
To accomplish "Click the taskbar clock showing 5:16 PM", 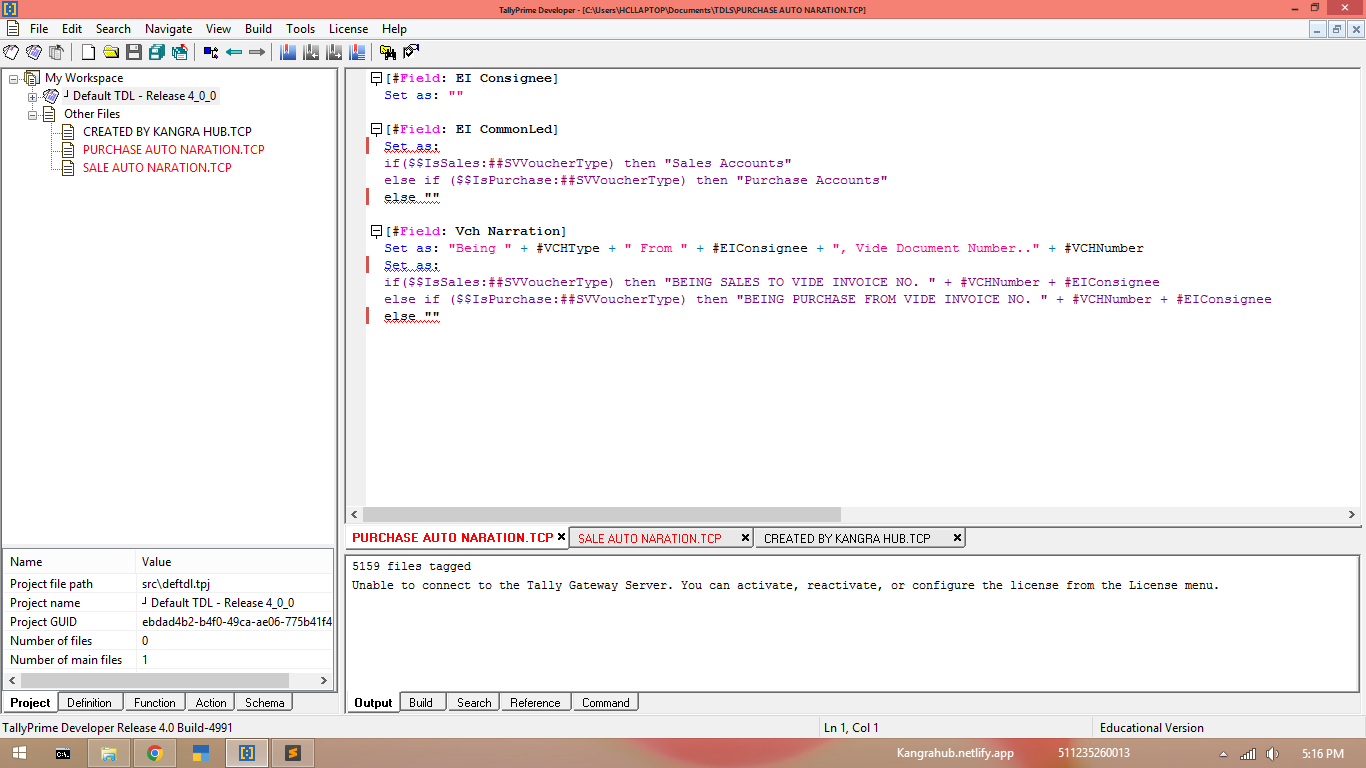I will pyautogui.click(x=1323, y=753).
